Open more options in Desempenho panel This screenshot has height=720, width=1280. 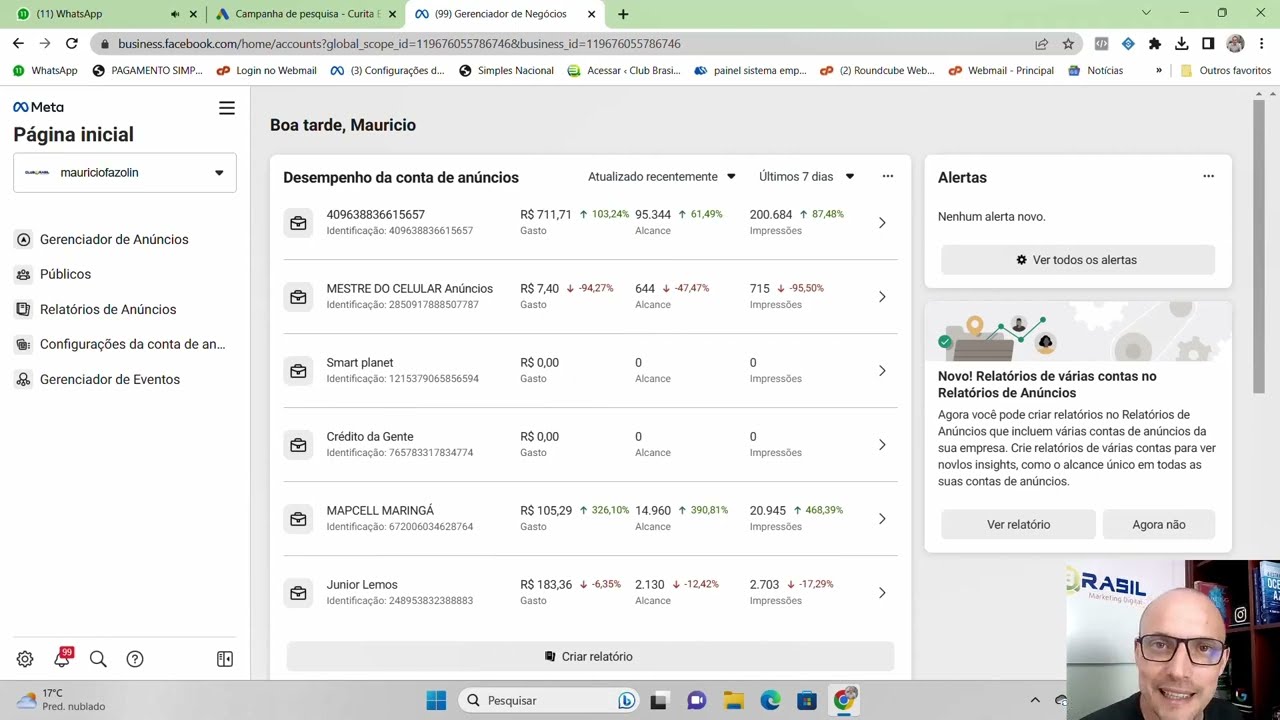[x=887, y=176]
